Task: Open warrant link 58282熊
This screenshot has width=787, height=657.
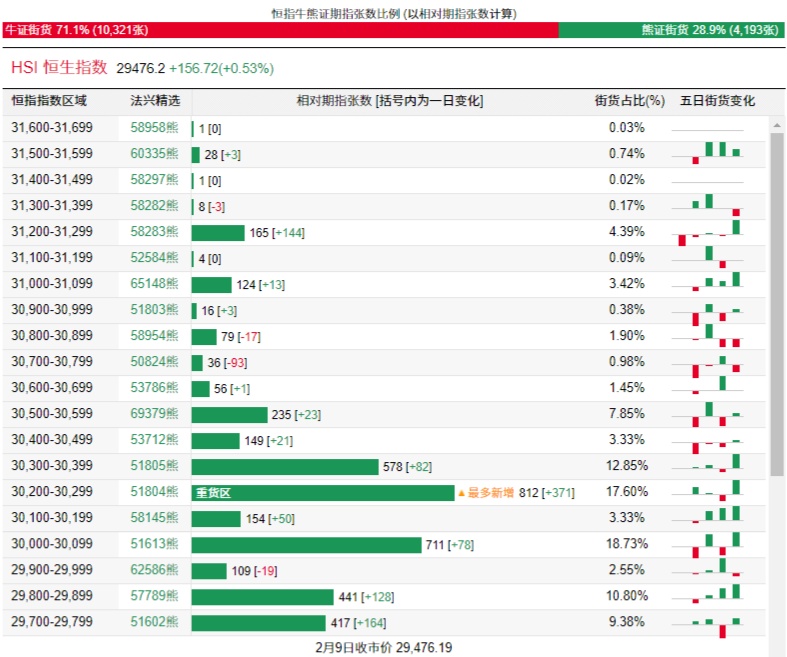Action: (154, 206)
